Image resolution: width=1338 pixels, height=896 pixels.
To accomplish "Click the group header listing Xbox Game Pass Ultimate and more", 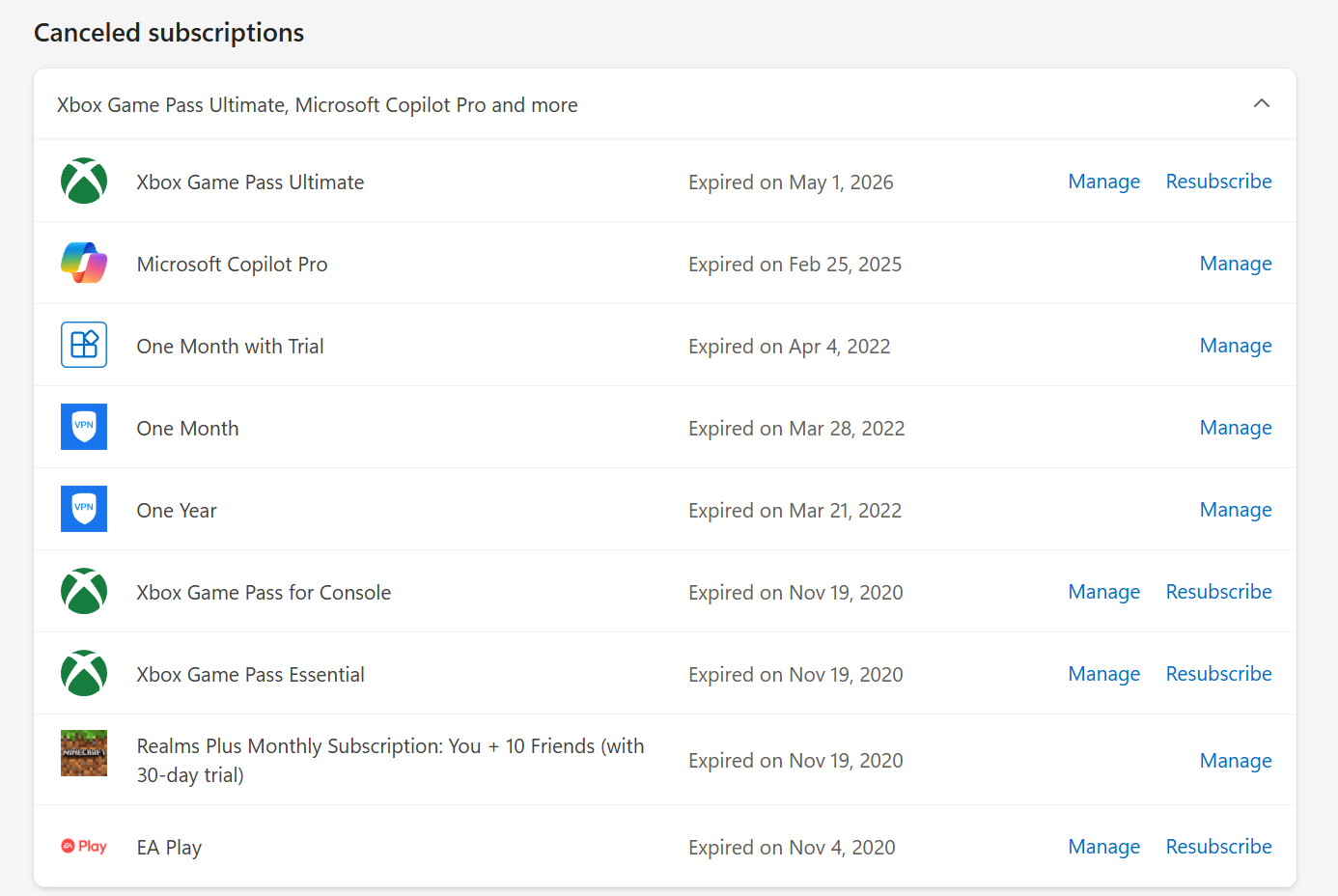I will pos(664,104).
